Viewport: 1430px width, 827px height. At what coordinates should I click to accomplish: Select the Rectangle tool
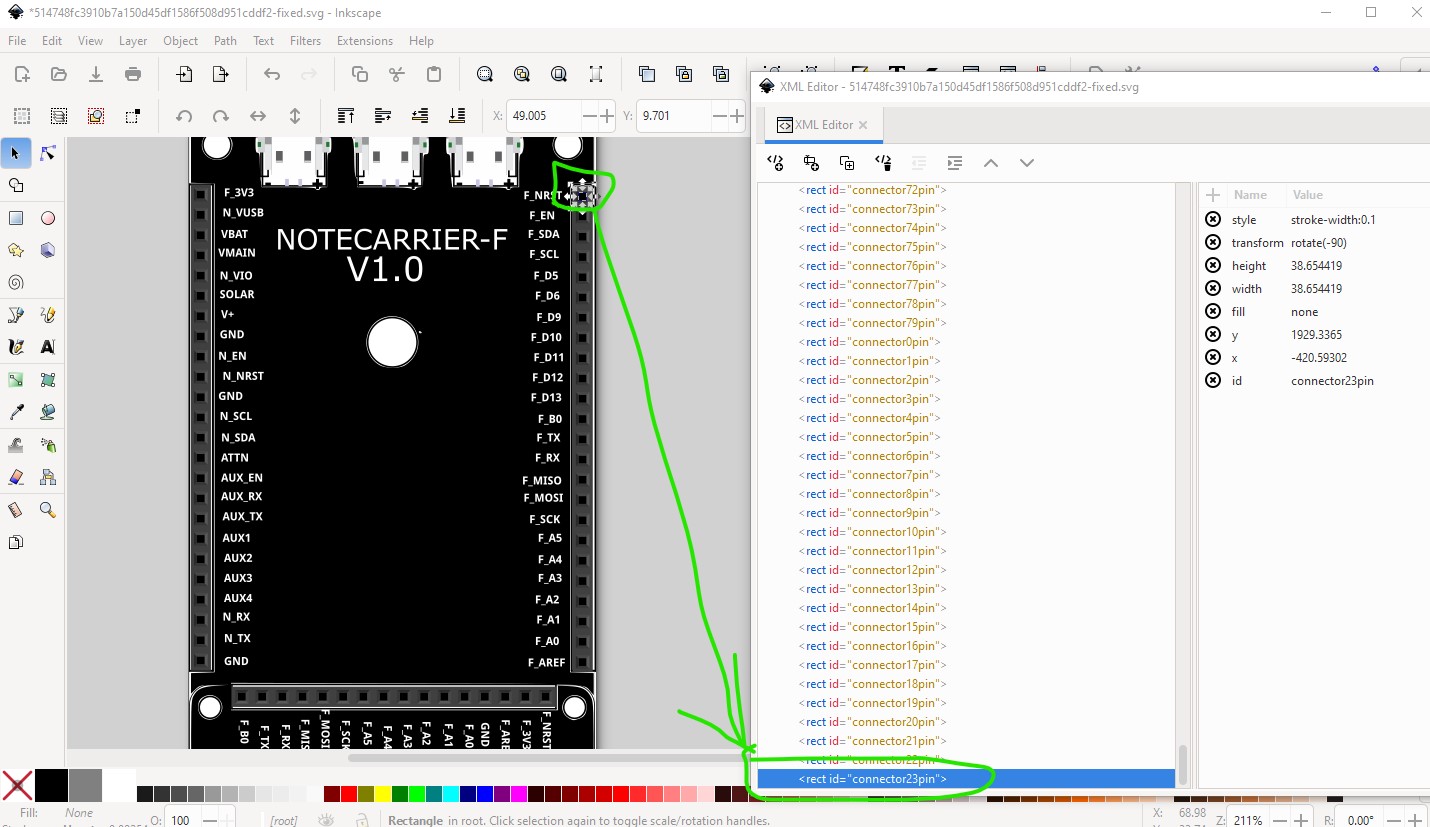(x=15, y=218)
